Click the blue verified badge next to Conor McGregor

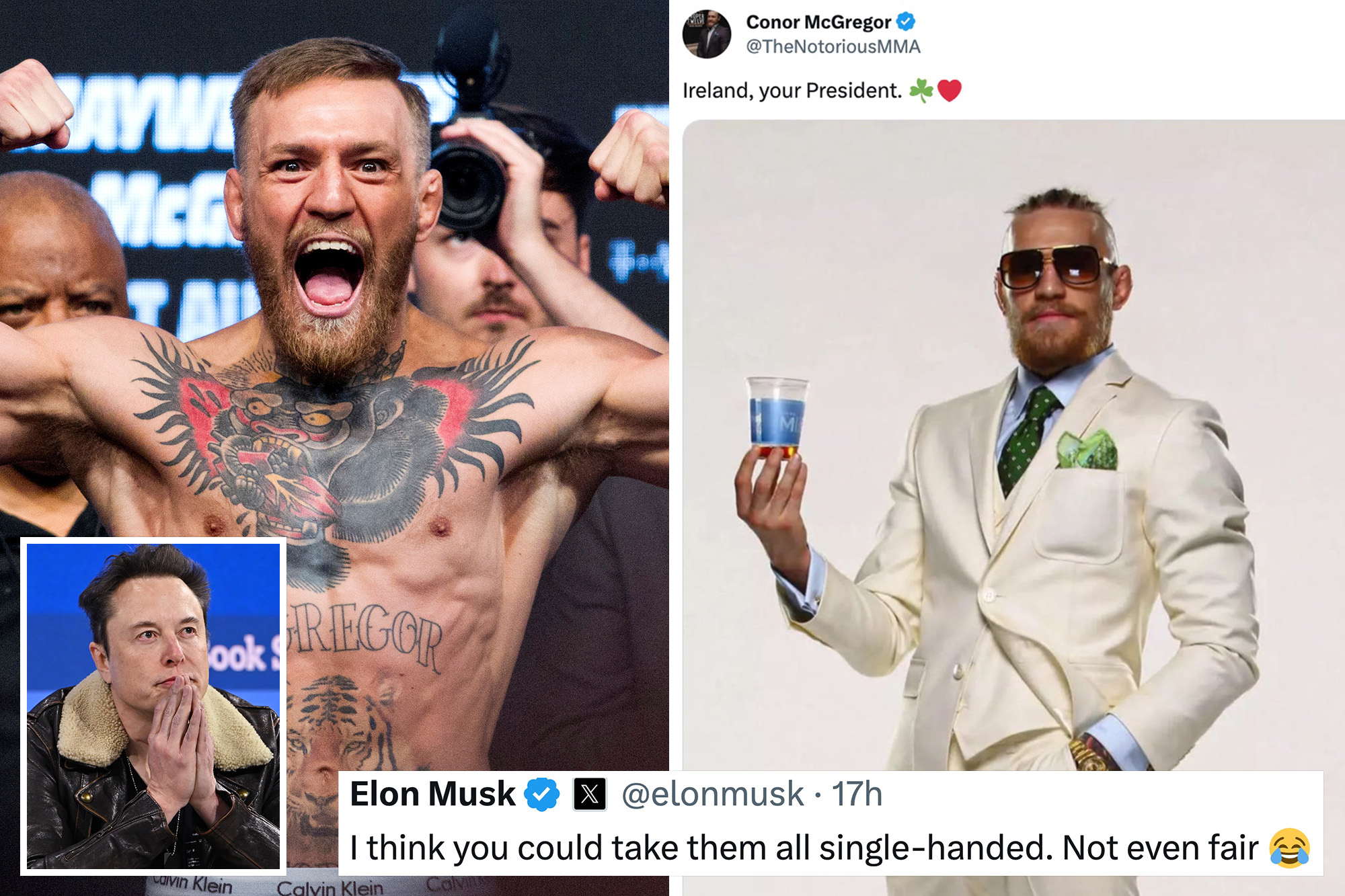[x=906, y=22]
